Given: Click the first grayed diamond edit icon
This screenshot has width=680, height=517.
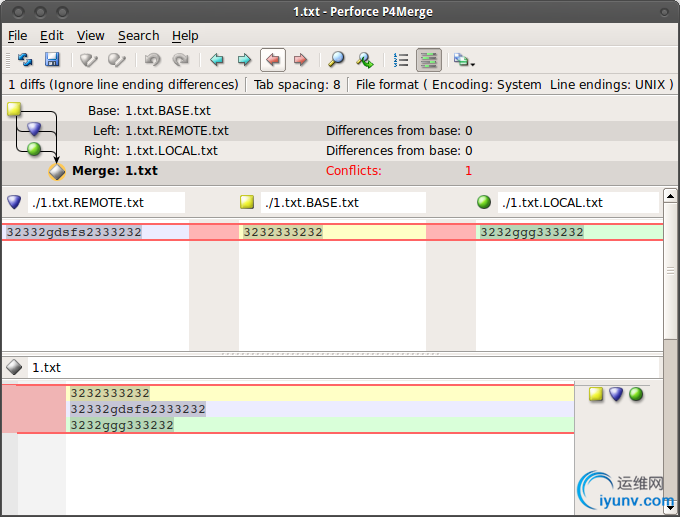Looking at the screenshot, I should (88, 60).
